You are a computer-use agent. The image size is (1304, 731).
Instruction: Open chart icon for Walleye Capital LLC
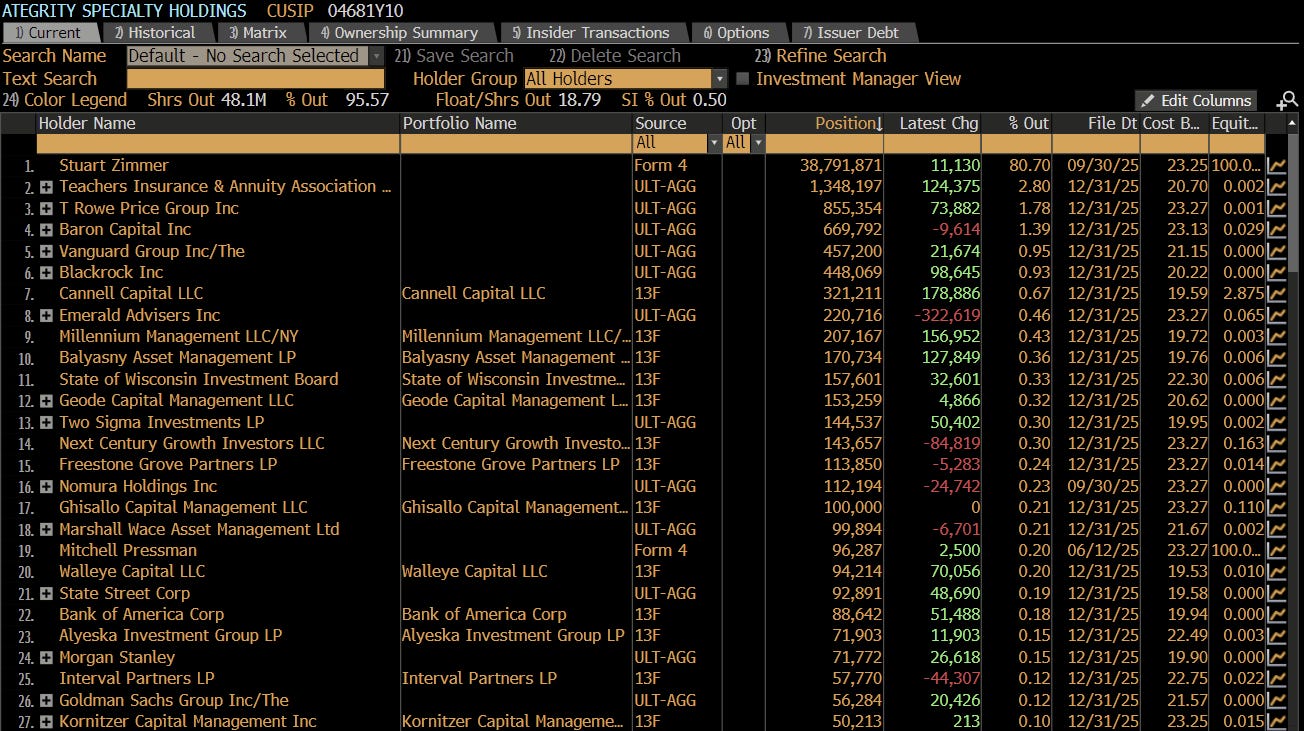point(1277,572)
